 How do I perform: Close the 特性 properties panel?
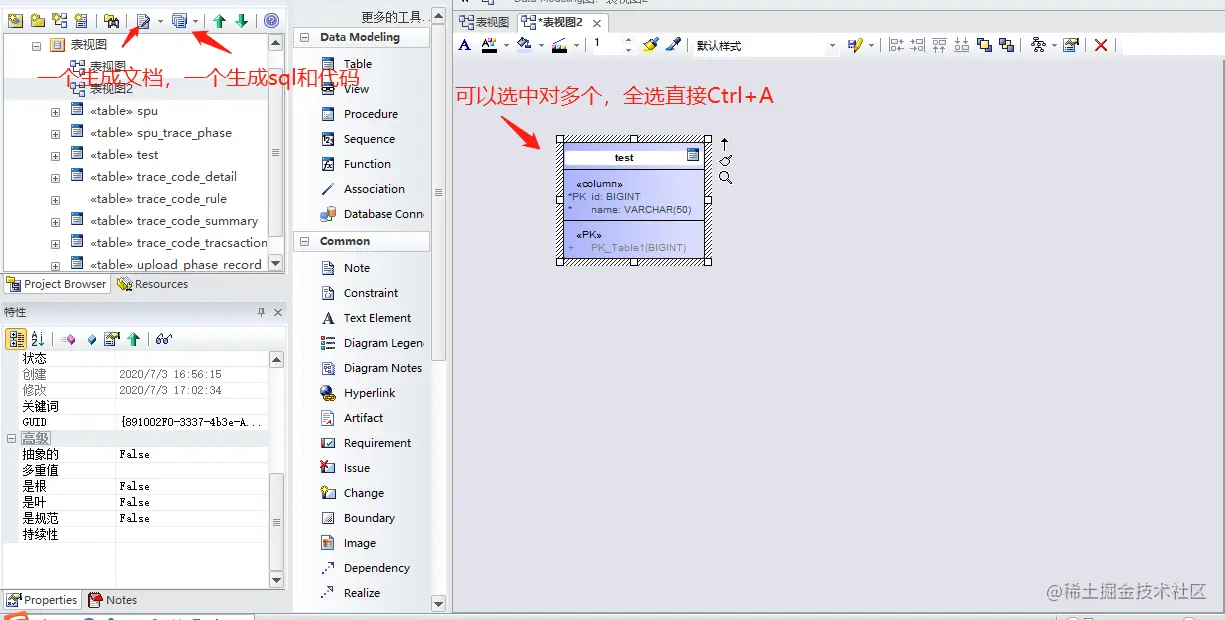pyautogui.click(x=278, y=312)
